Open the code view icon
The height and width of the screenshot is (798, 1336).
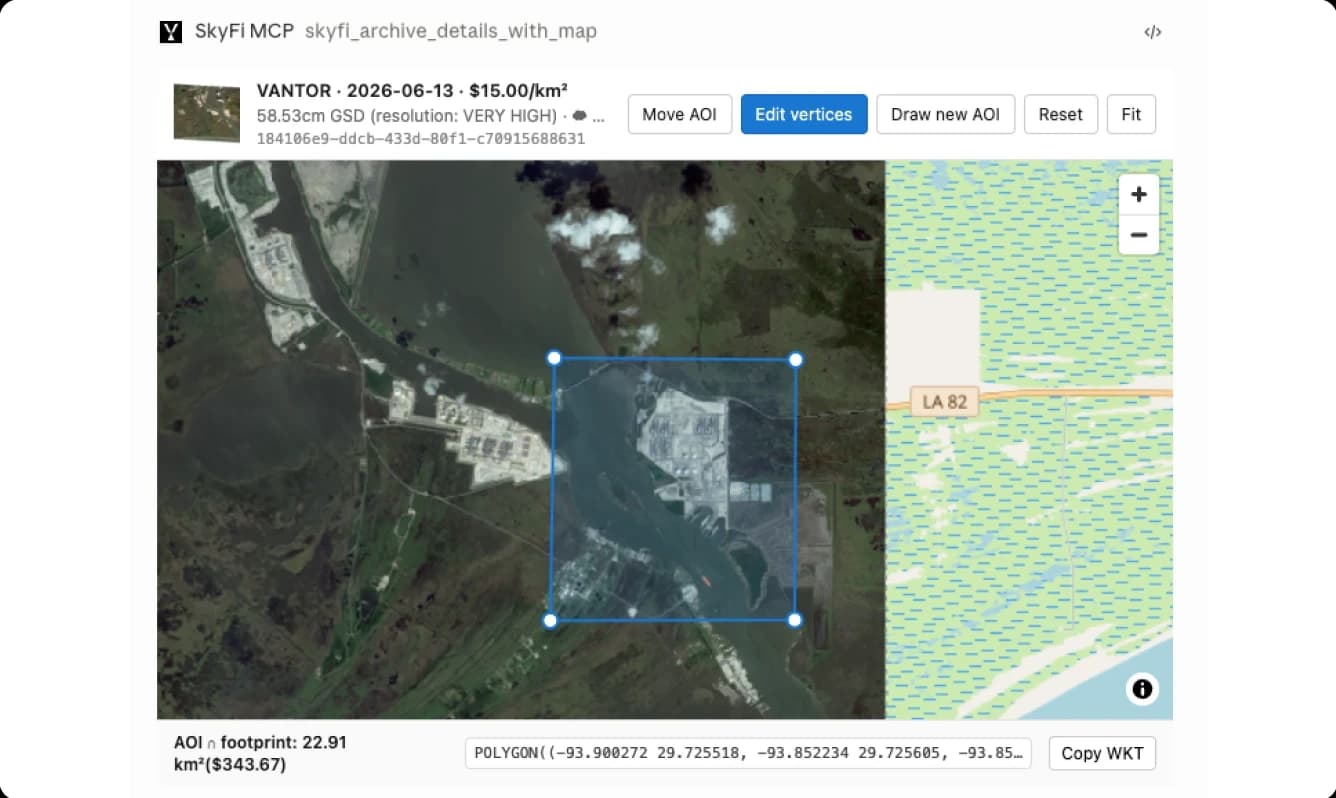(1153, 32)
